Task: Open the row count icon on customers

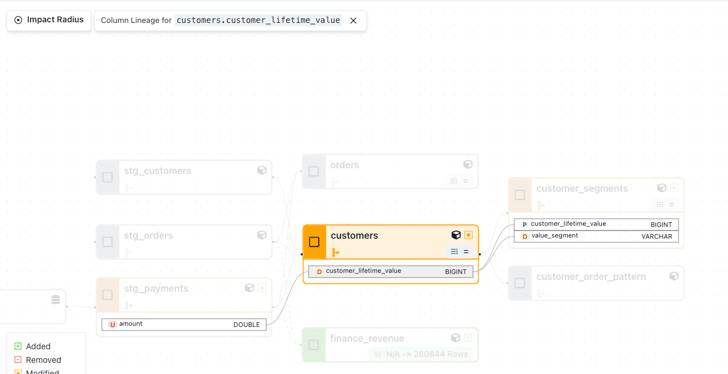Action: point(454,251)
